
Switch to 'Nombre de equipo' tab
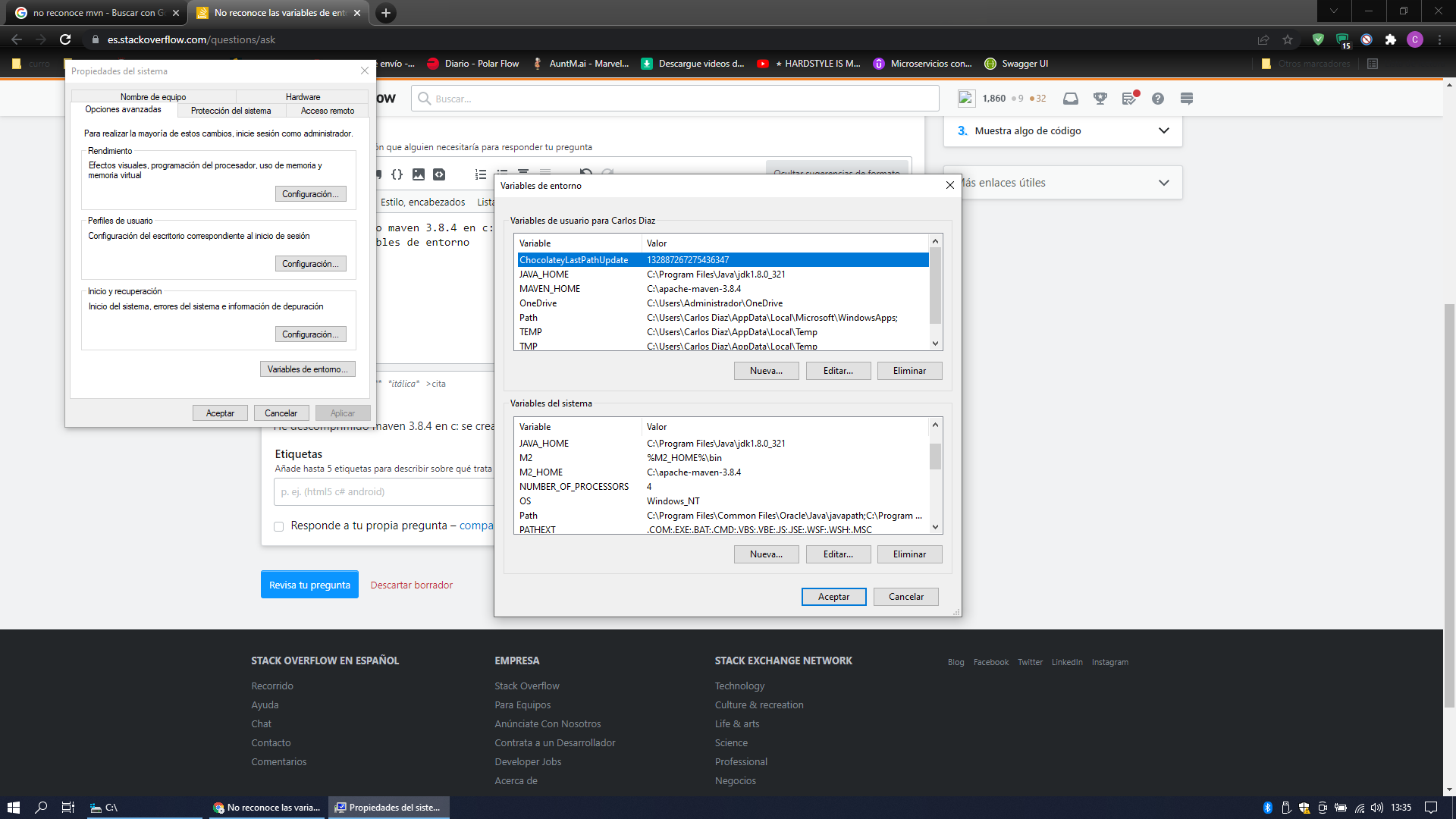tap(153, 97)
